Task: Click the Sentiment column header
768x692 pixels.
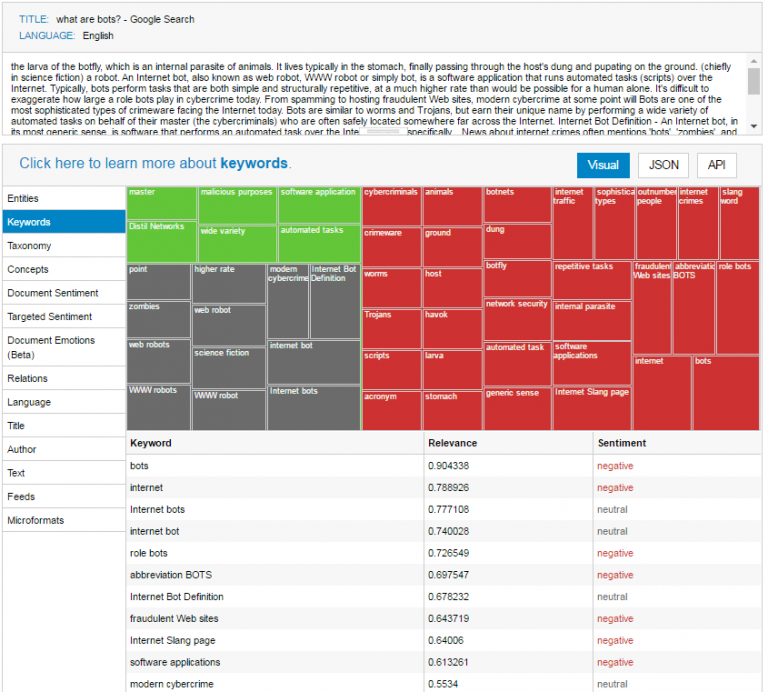Action: (x=622, y=442)
